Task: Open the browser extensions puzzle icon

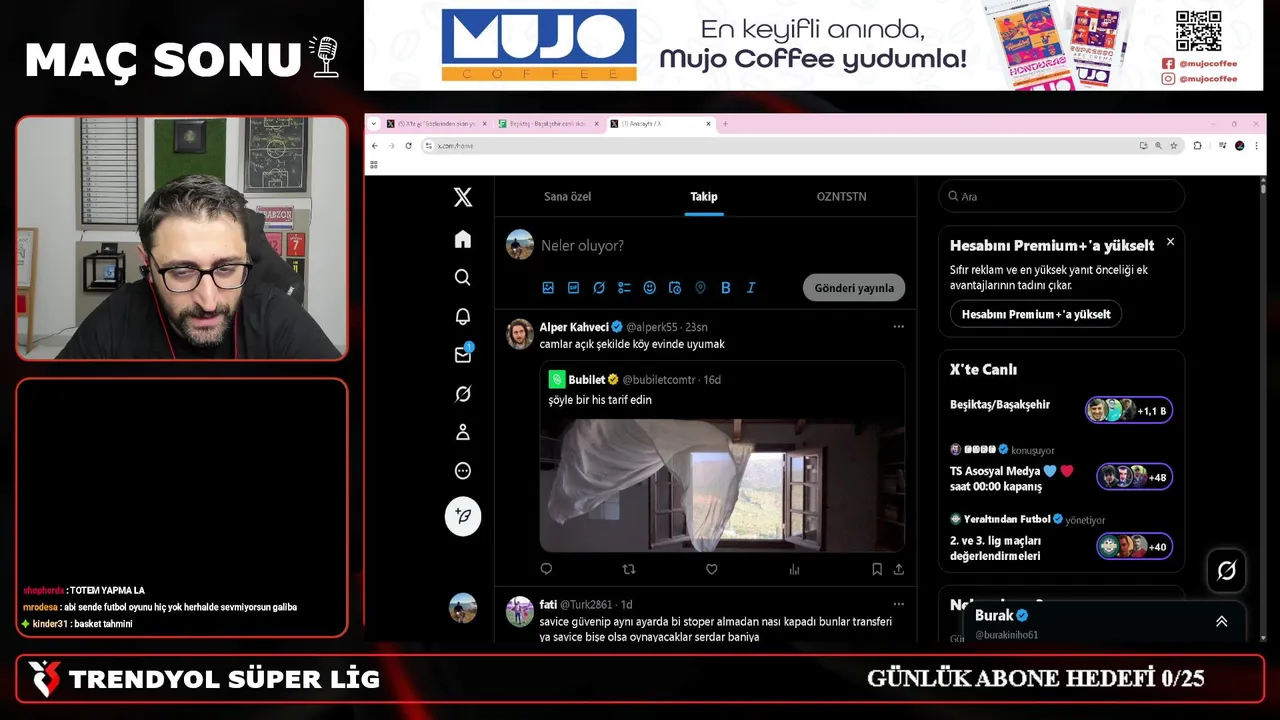Action: [x=1197, y=146]
